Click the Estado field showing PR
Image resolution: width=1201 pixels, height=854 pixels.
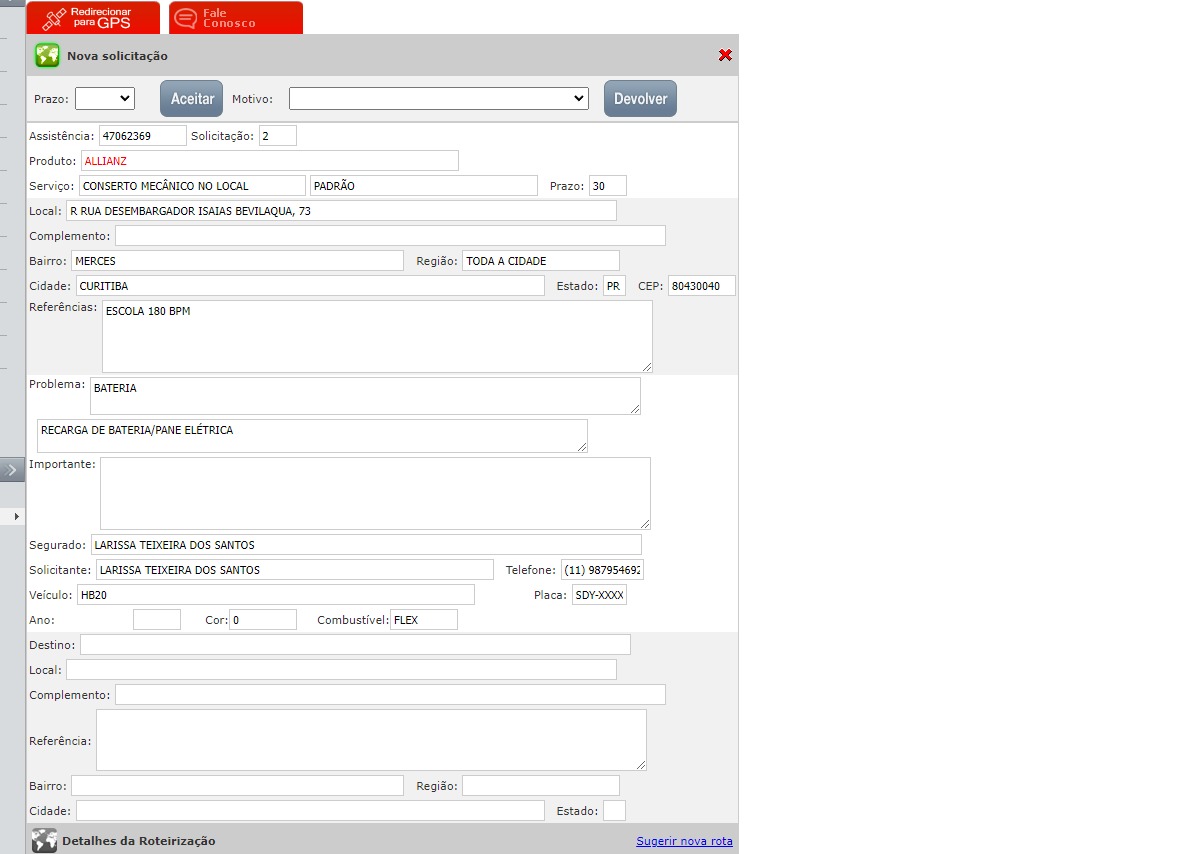point(614,286)
